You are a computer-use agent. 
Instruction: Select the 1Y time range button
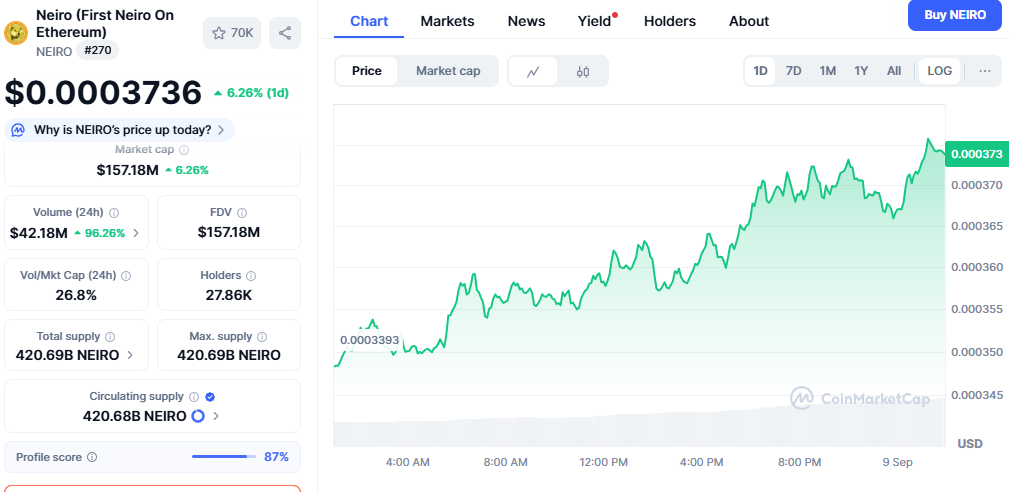coord(860,71)
